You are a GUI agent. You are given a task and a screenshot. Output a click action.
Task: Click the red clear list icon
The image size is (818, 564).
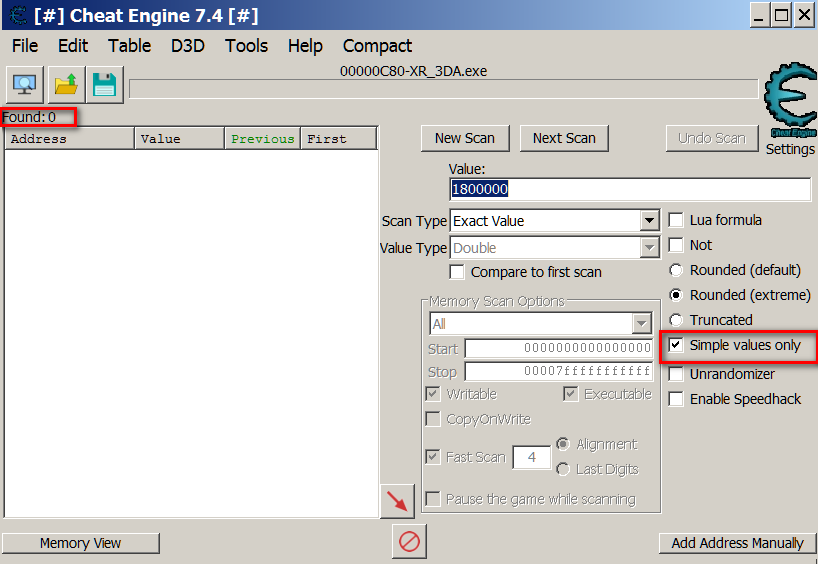click(409, 541)
